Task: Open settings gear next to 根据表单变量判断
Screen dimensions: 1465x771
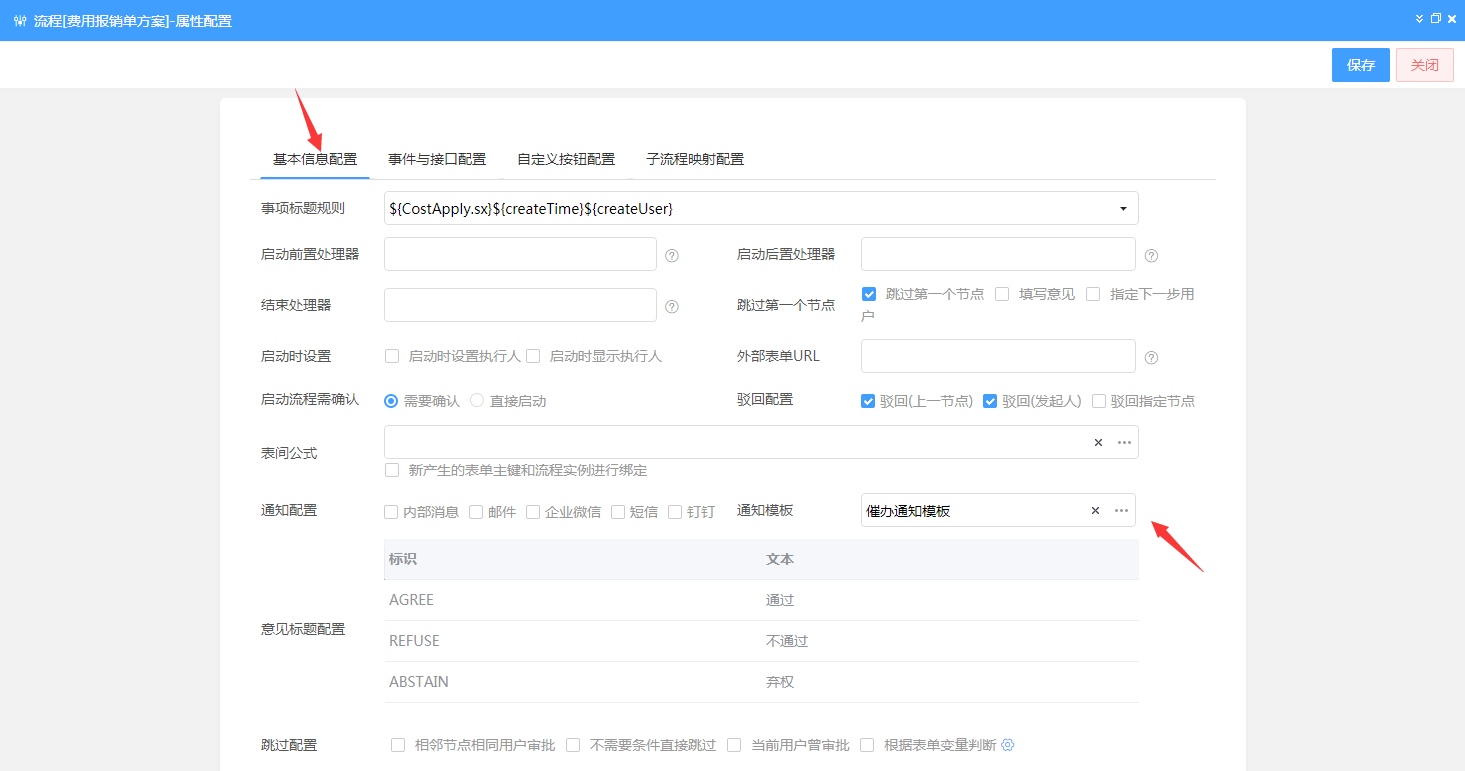Action: pos(1008,745)
